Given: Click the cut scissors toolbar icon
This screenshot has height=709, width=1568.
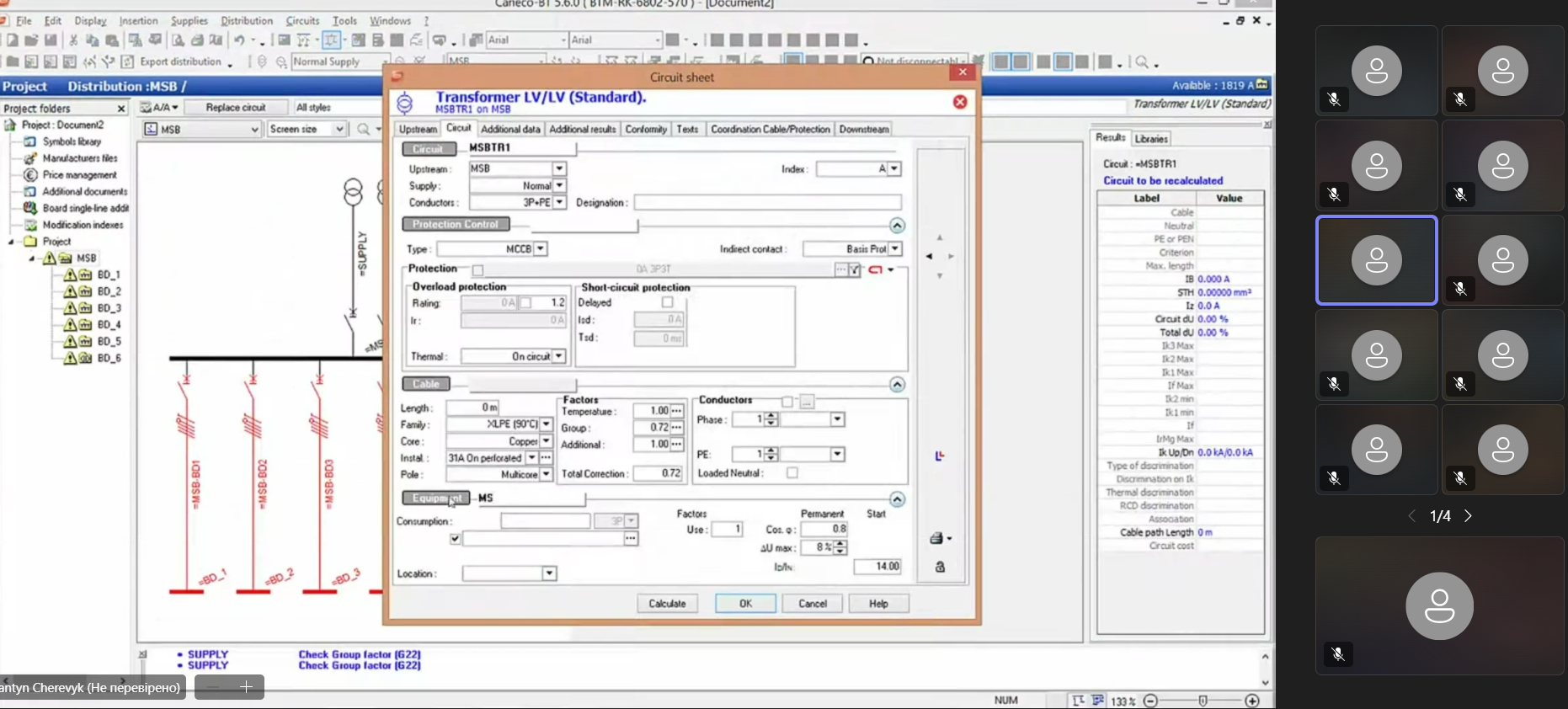Looking at the screenshot, I should pos(73,40).
